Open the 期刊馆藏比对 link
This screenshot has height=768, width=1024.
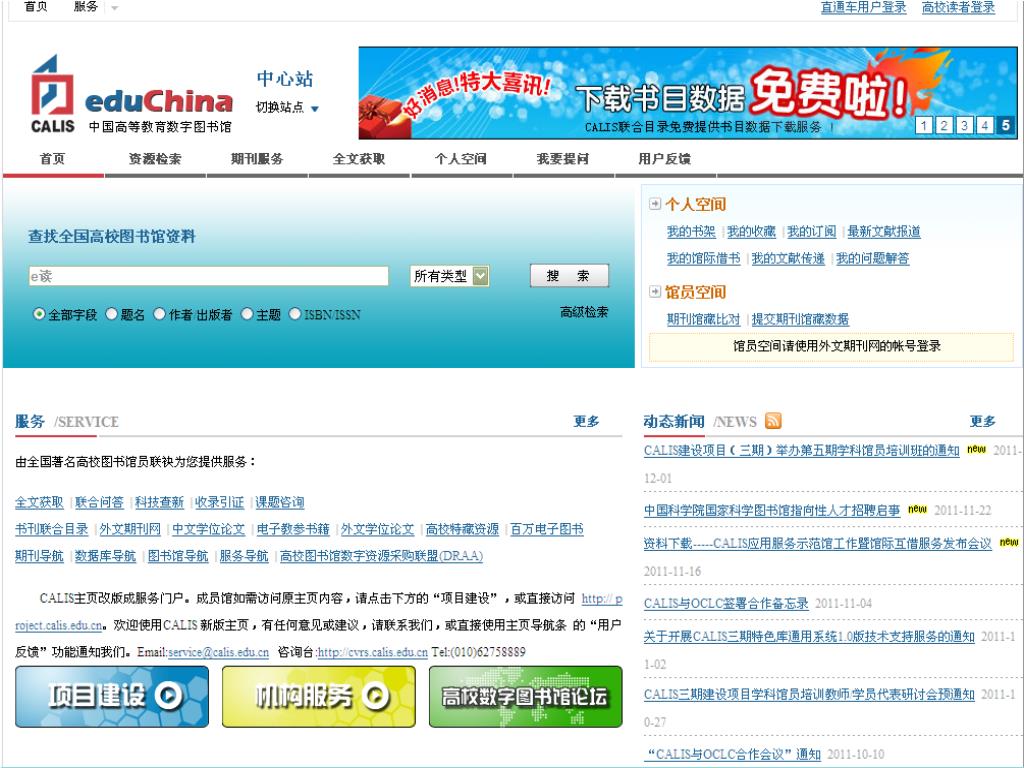(x=703, y=319)
